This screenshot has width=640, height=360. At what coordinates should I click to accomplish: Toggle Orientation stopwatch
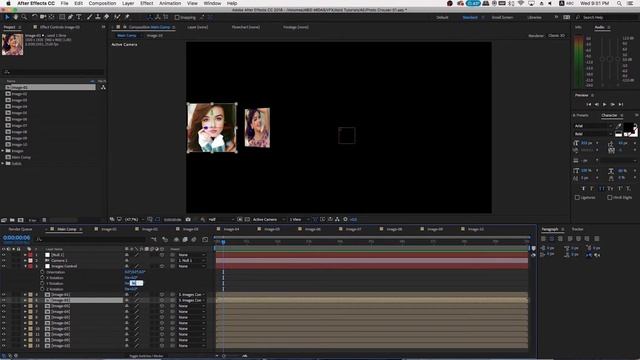(42, 272)
